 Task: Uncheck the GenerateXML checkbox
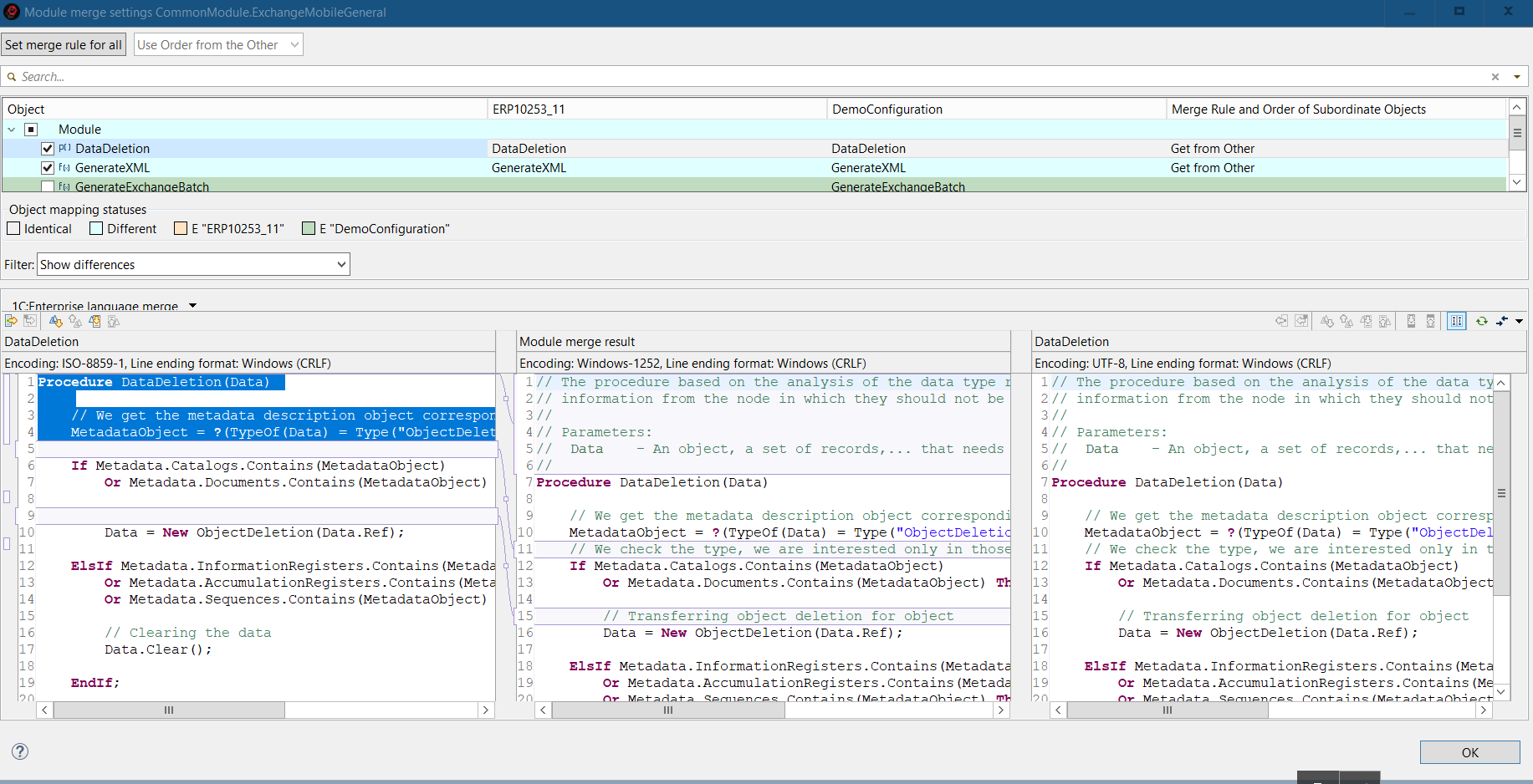pyautogui.click(x=48, y=168)
